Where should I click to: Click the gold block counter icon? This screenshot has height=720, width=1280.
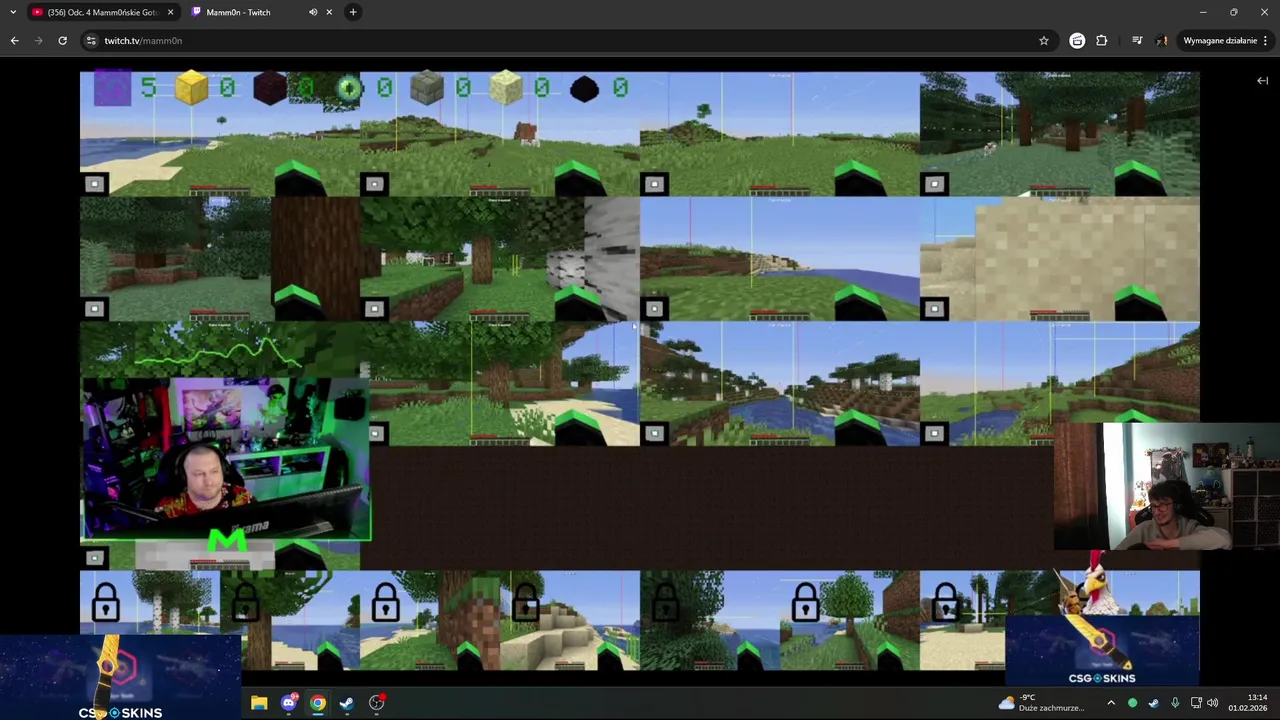(191, 88)
